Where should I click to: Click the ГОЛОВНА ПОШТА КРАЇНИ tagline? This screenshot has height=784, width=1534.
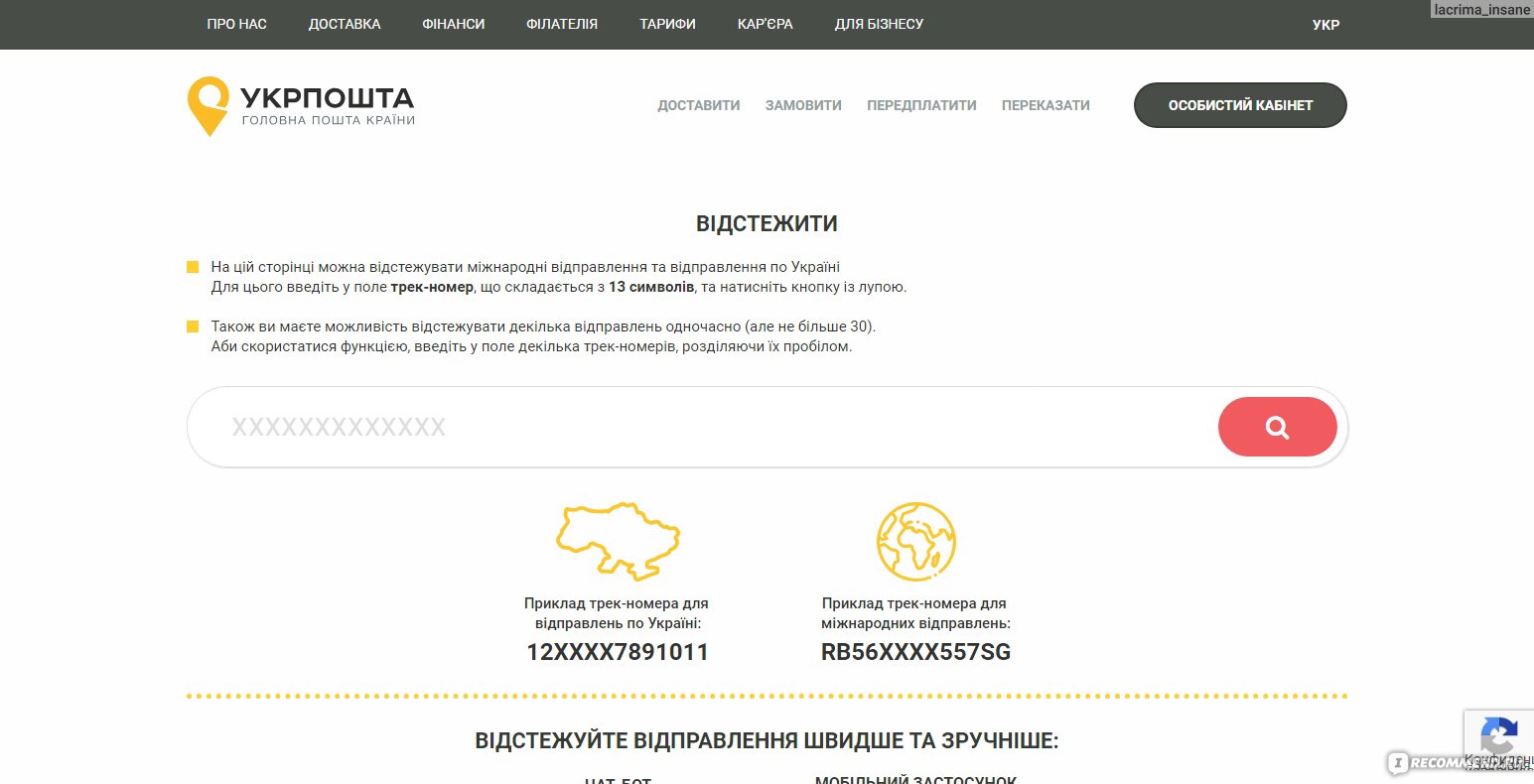(329, 120)
